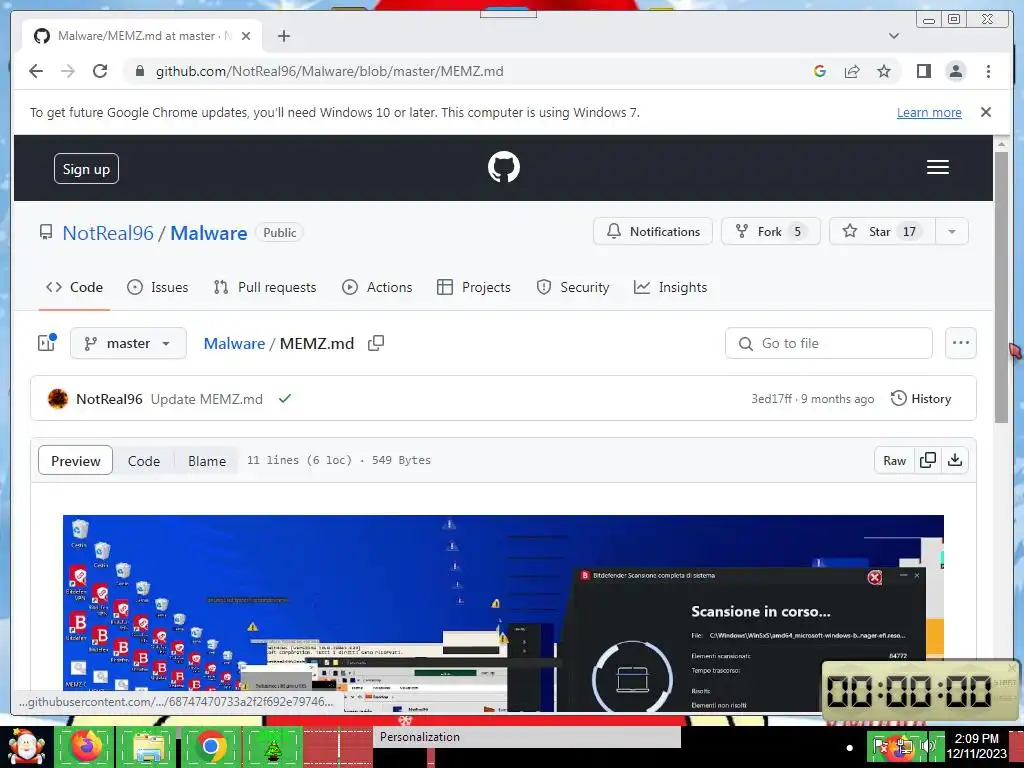Open Chrome profile avatar
Image resolution: width=1024 pixels, height=768 pixels.
(955, 71)
